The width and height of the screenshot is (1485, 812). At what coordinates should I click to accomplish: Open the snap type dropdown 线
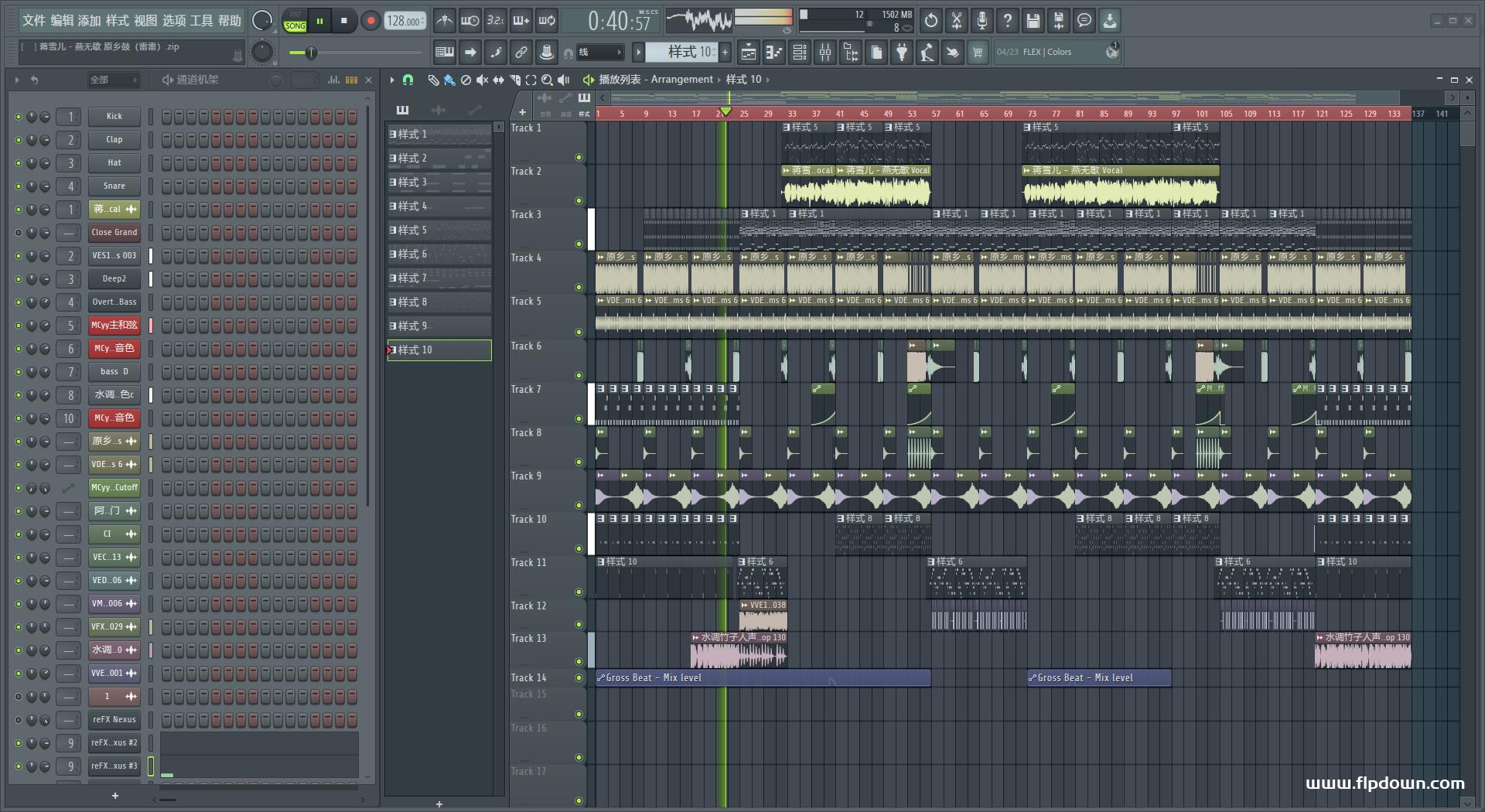click(601, 53)
